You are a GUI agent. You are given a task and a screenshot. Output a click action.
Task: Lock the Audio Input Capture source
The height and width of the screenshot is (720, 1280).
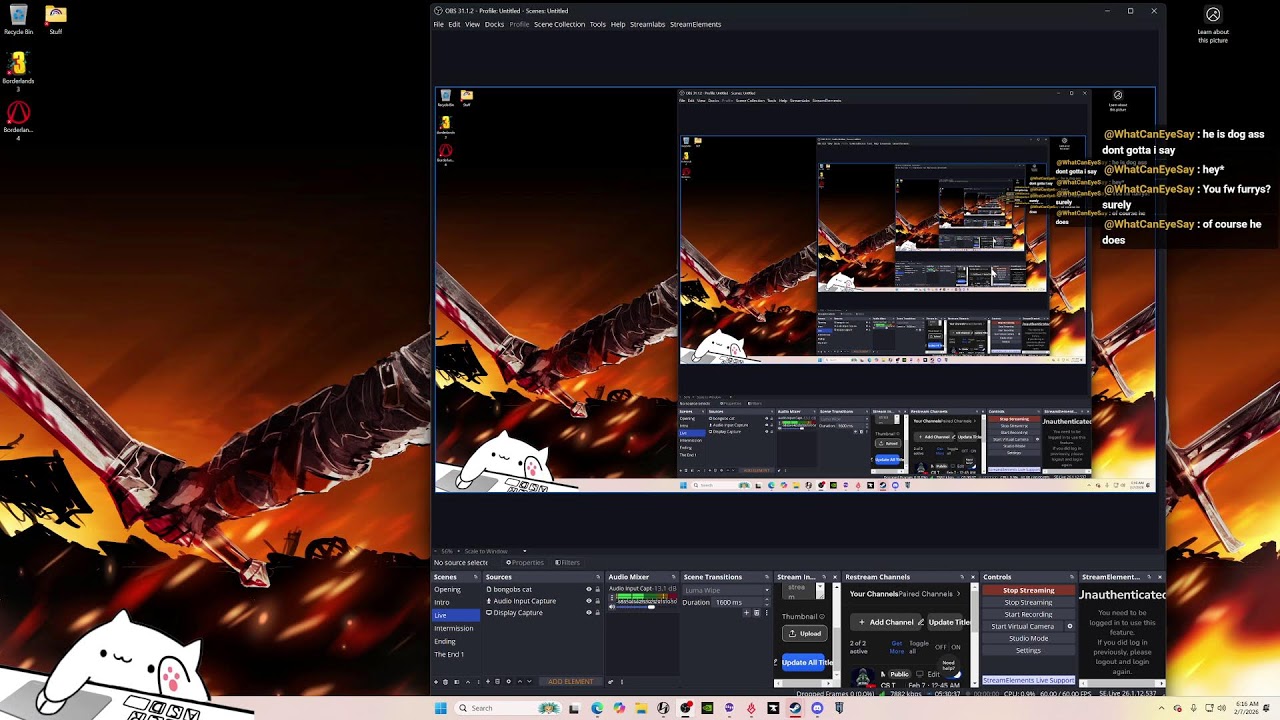point(598,601)
